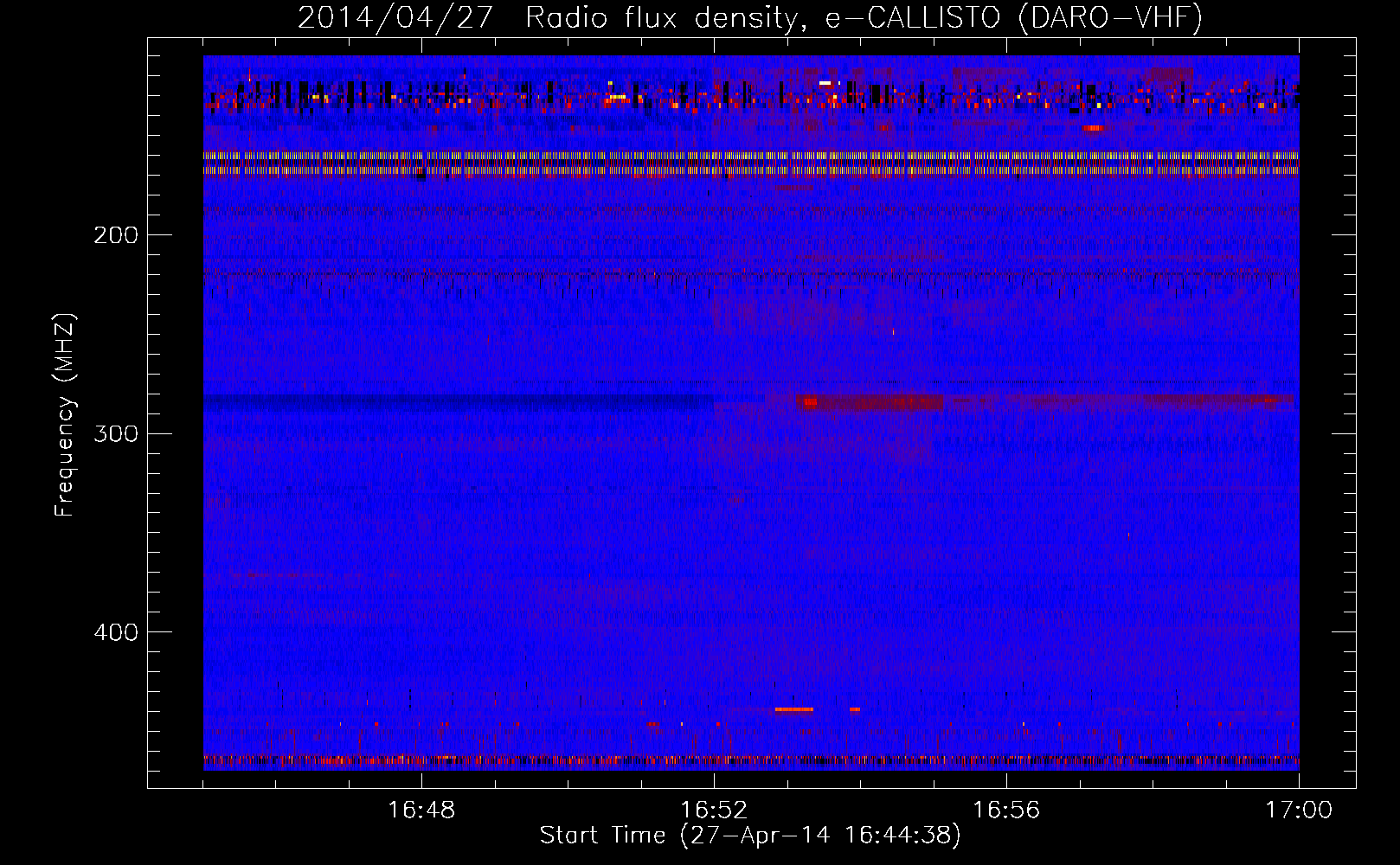Click the long red dash near 440 MHz

pyautogui.click(x=794, y=709)
